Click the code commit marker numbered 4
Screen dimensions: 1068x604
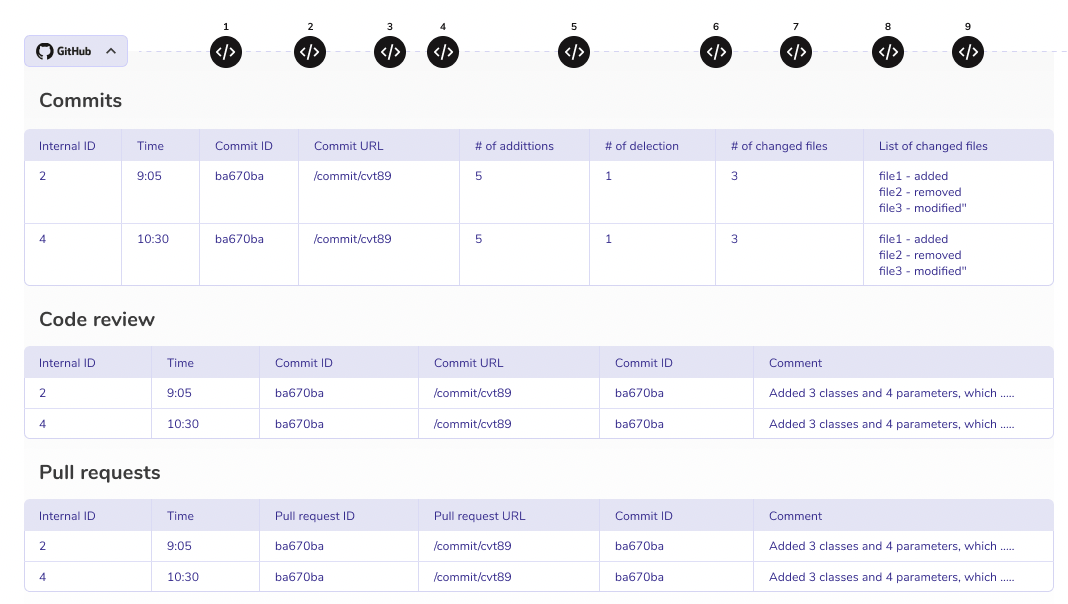pos(443,52)
